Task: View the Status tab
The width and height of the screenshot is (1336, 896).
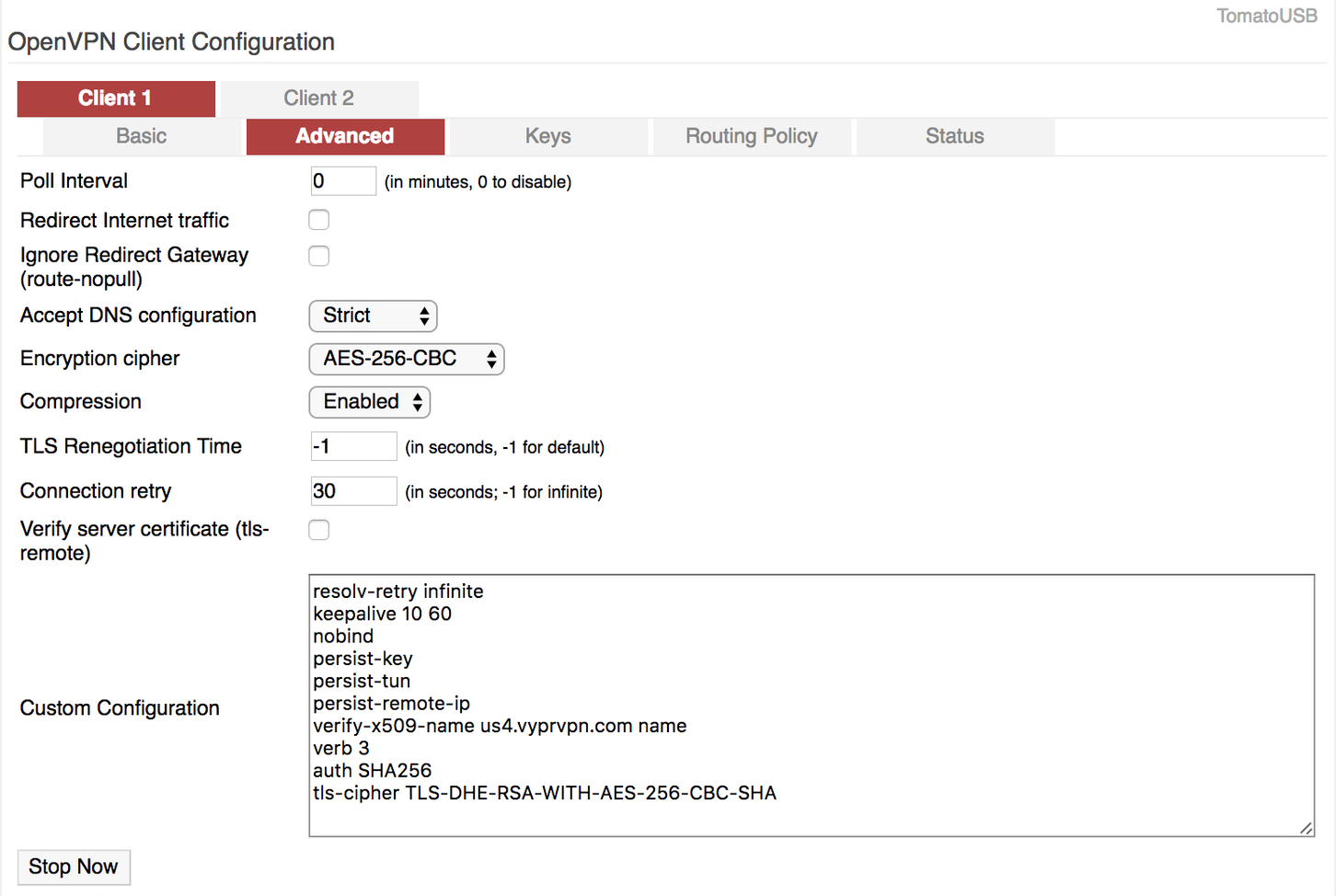Action: point(955,136)
